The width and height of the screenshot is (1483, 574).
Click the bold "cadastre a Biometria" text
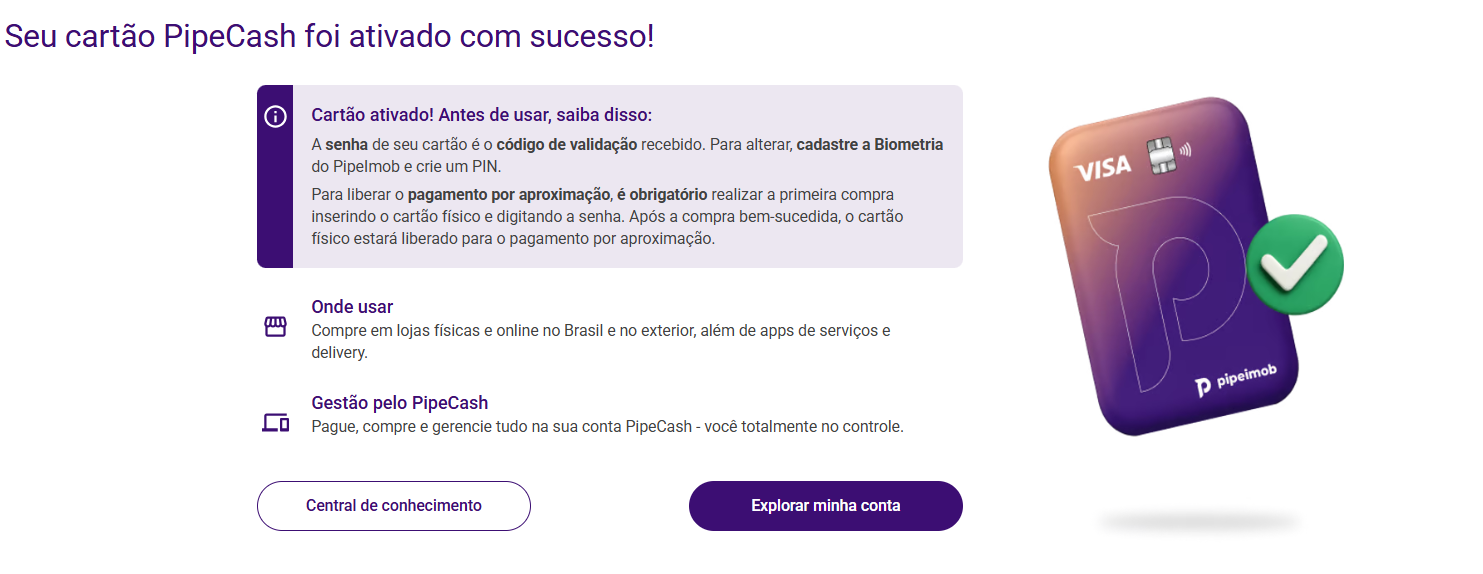(869, 144)
